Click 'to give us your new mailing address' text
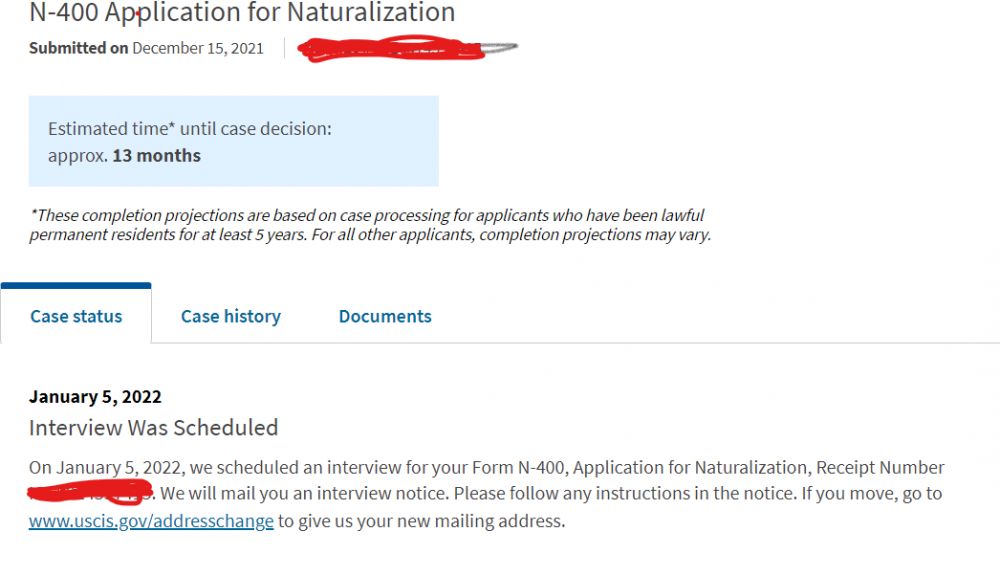Screen dimensions: 1000x576 421,521
